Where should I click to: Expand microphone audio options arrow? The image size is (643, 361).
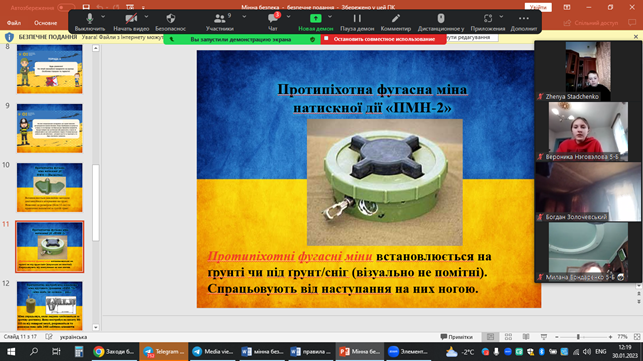pyautogui.click(x=103, y=17)
